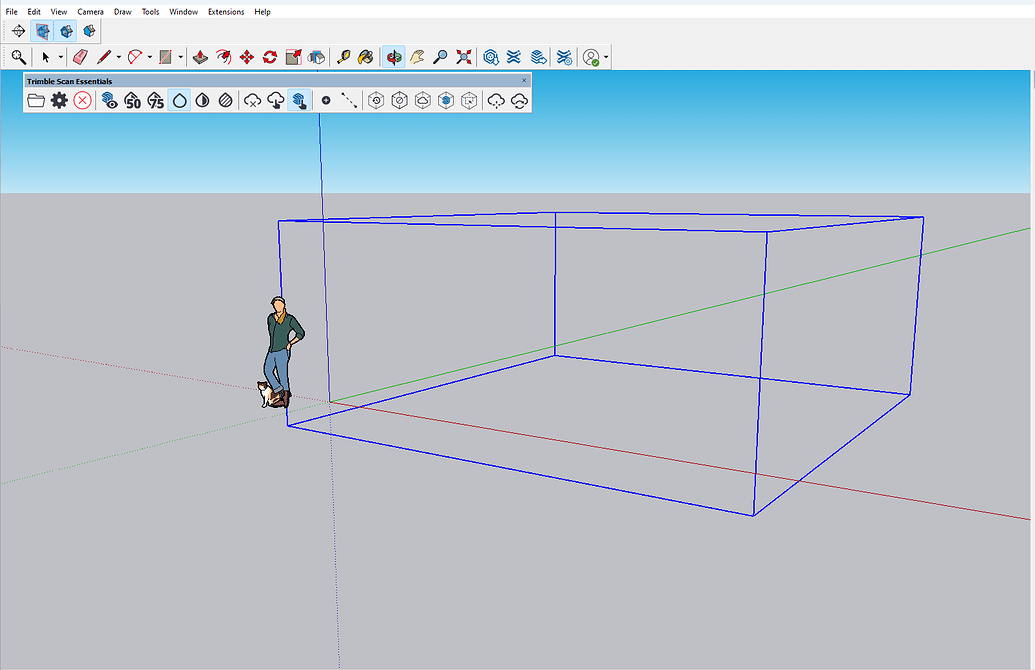Viewport: 1035px width, 670px height.
Task: Select the Move tool
Action: [x=247, y=57]
